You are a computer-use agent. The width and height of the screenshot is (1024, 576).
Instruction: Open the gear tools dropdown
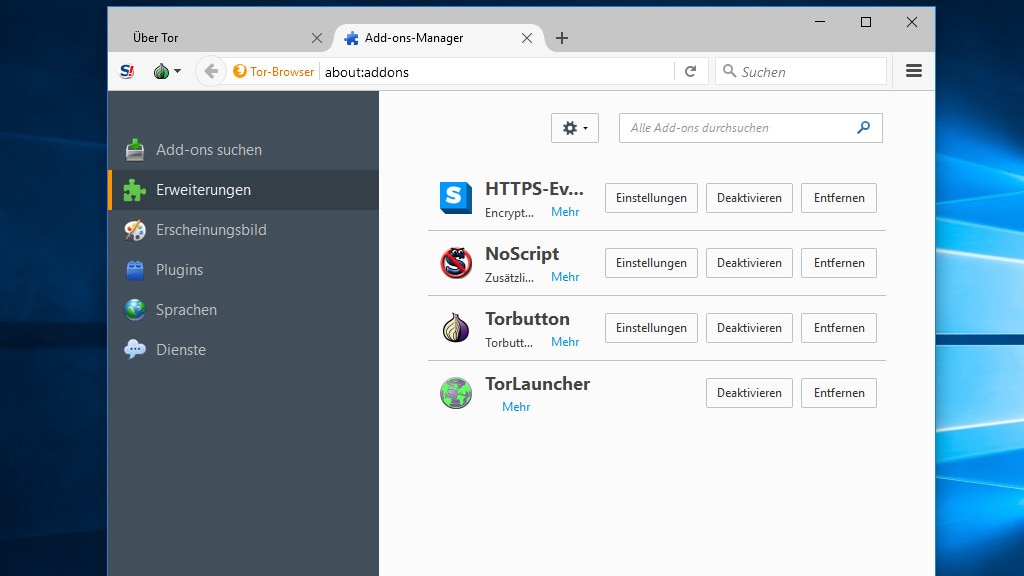(x=575, y=128)
